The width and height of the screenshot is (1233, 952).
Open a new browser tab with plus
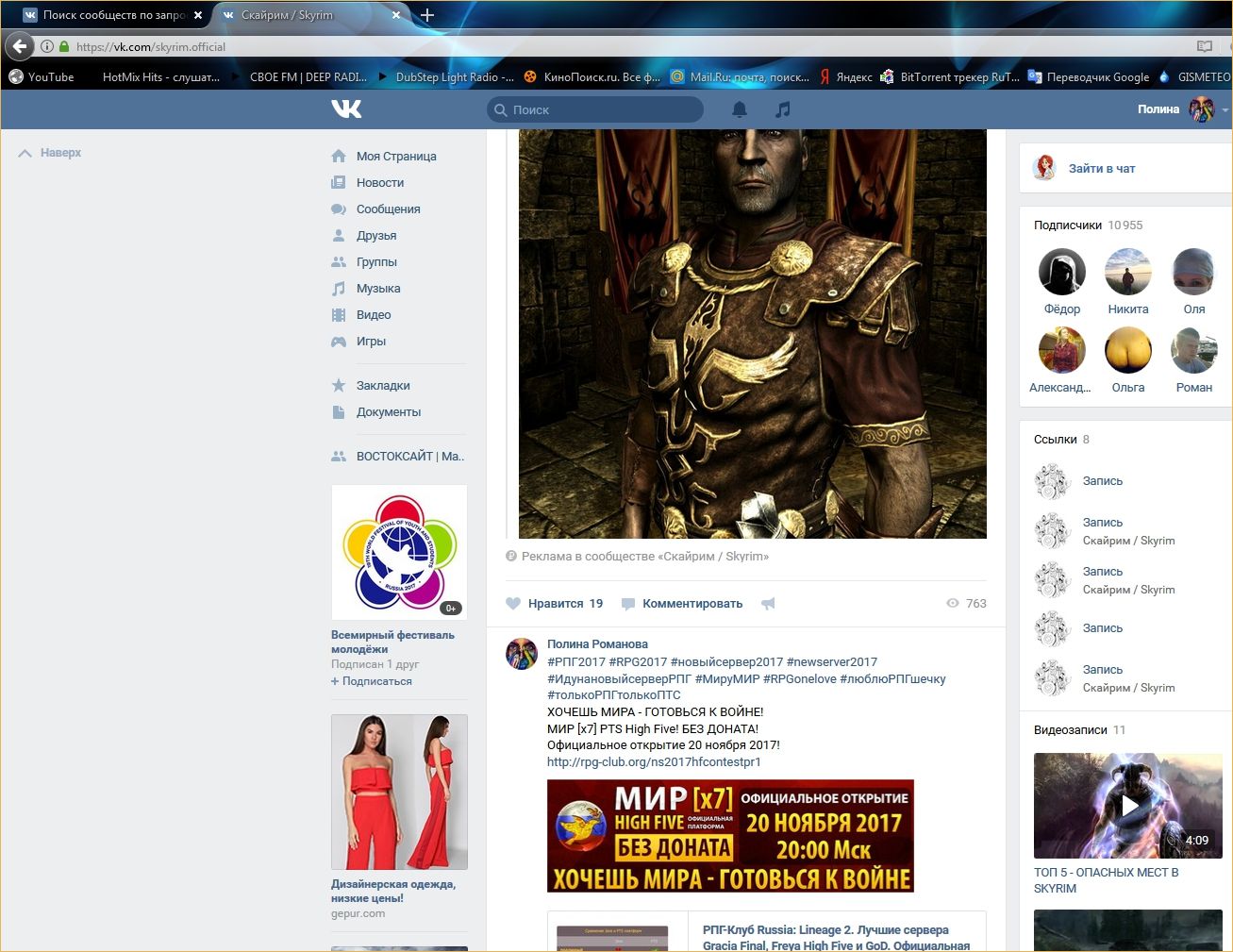tap(427, 15)
